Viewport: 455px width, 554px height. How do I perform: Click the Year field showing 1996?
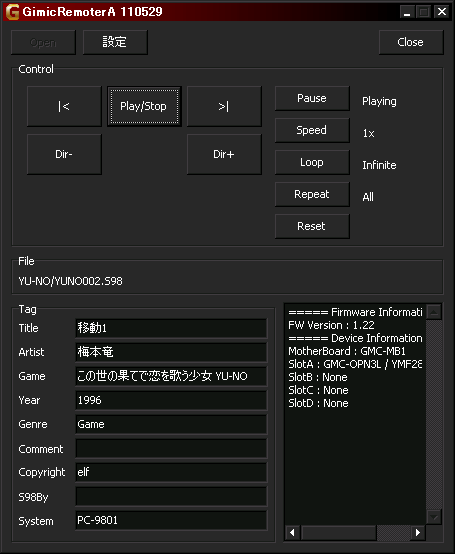tap(171, 400)
